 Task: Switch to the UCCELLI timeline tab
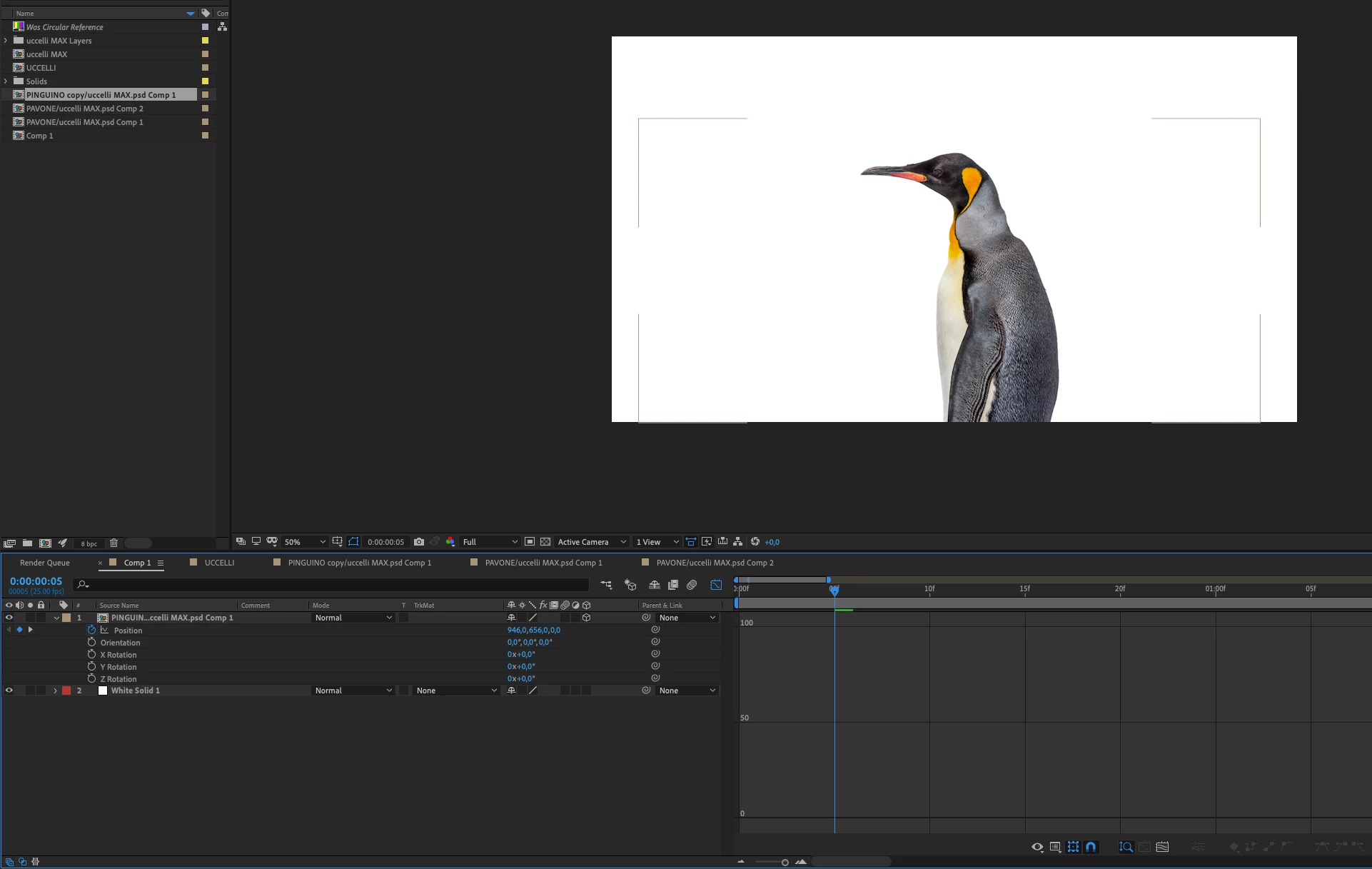pyautogui.click(x=219, y=563)
